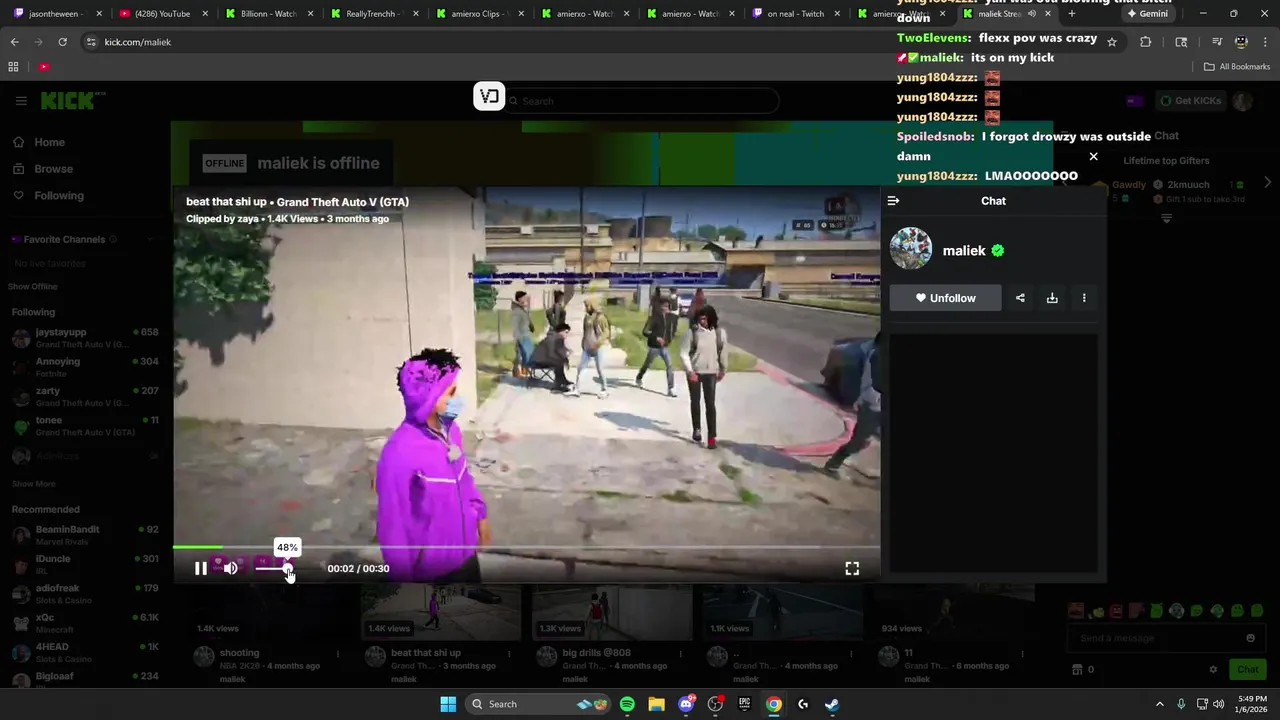Reload the kick.com page
This screenshot has height=720, width=1280.
62,42
